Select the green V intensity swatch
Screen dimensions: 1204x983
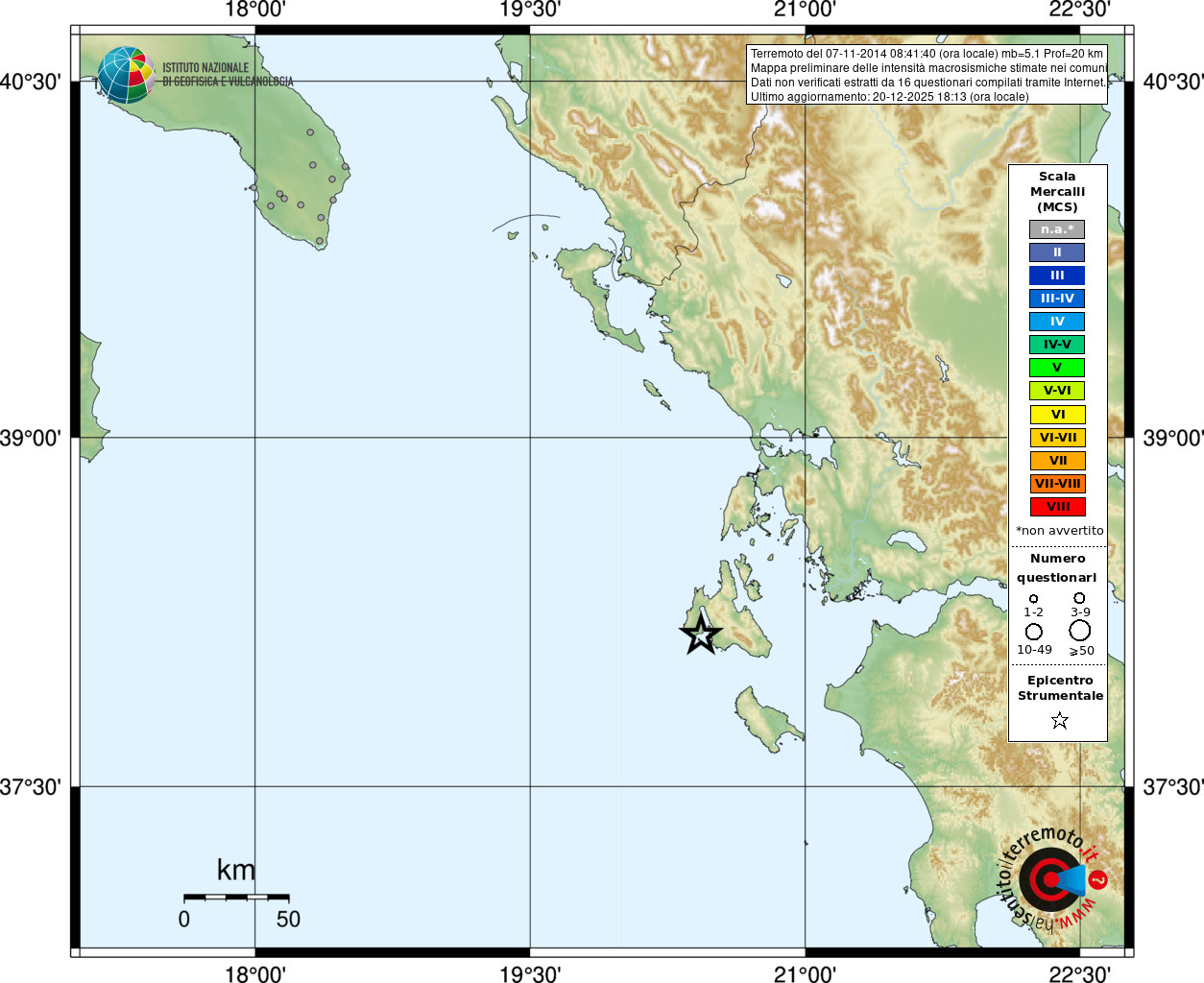[x=1057, y=368]
